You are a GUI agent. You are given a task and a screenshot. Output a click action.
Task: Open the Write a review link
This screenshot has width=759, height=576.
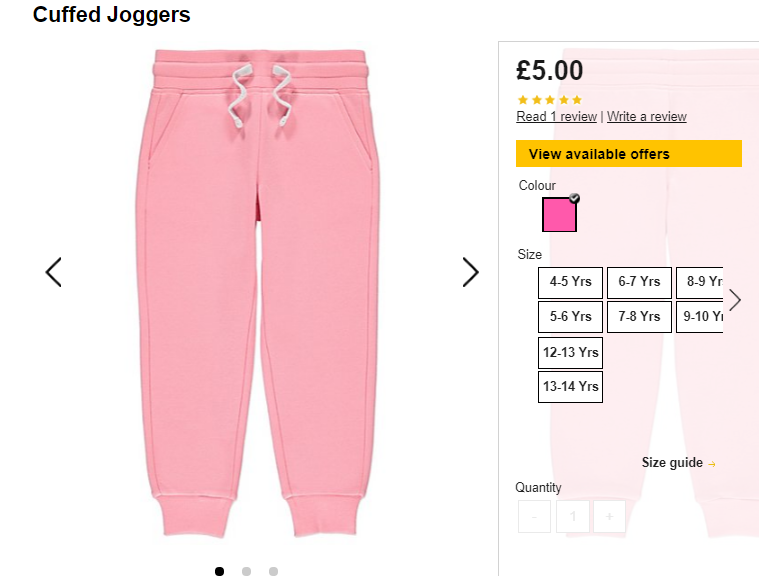tap(647, 117)
